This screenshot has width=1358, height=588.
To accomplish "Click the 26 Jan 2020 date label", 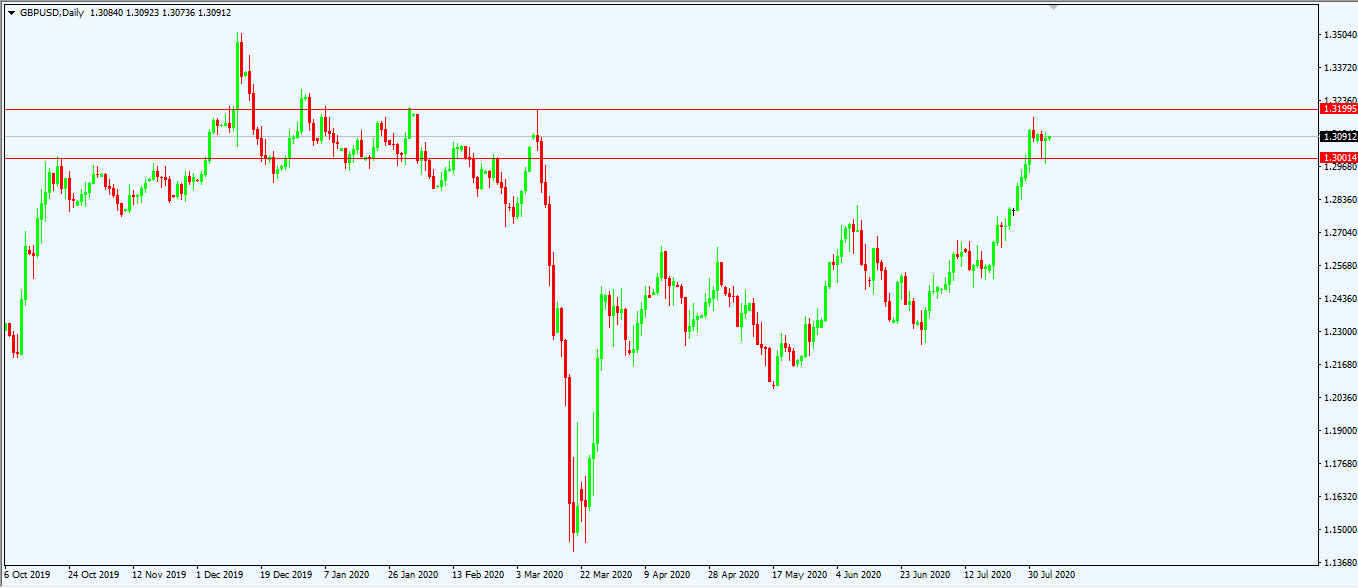I will [x=413, y=576].
